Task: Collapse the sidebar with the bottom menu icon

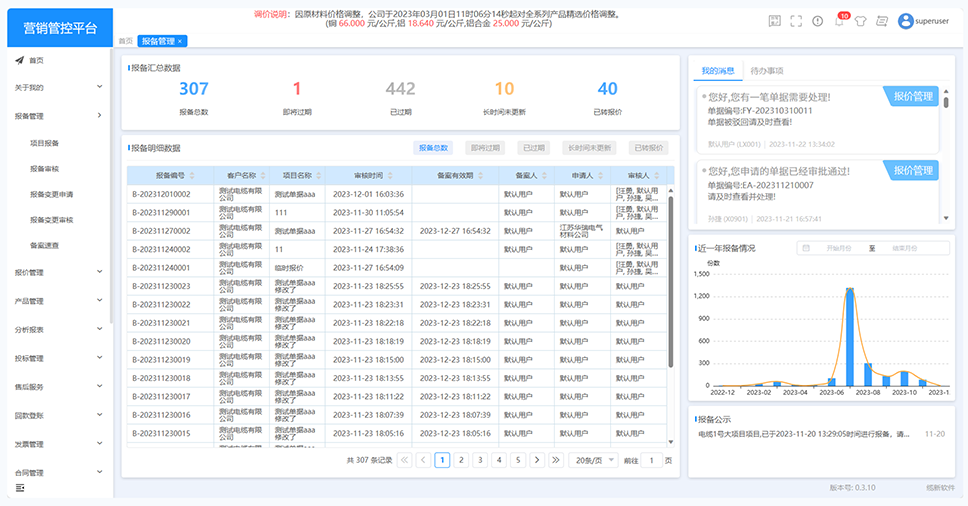Action: click(20, 488)
